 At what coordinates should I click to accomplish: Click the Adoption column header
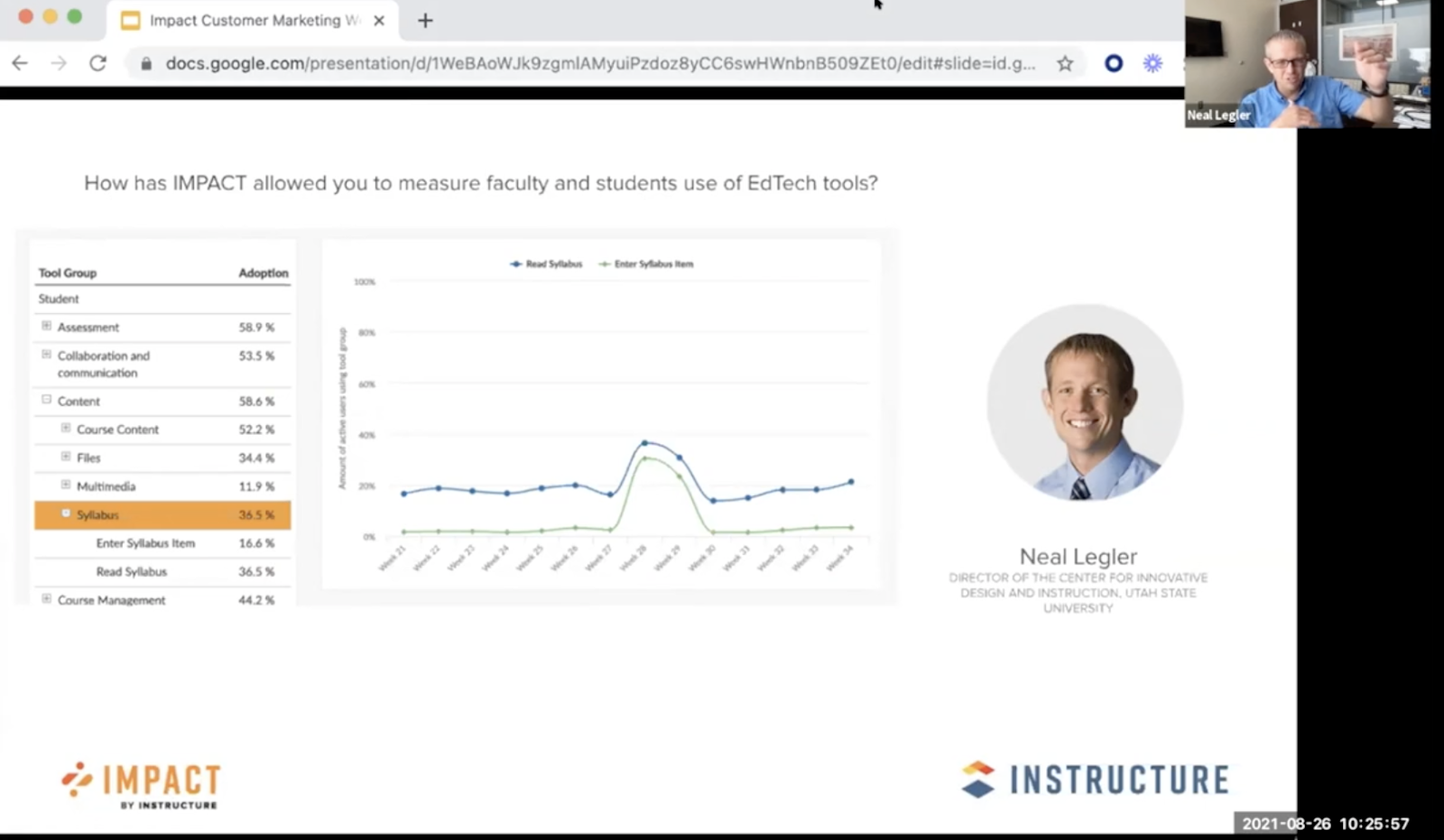264,272
